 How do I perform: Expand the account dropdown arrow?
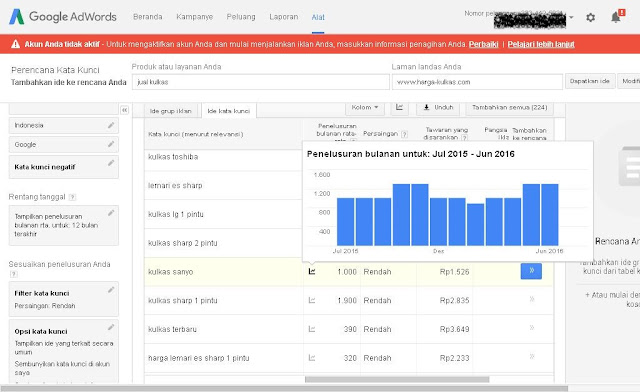[x=571, y=18]
